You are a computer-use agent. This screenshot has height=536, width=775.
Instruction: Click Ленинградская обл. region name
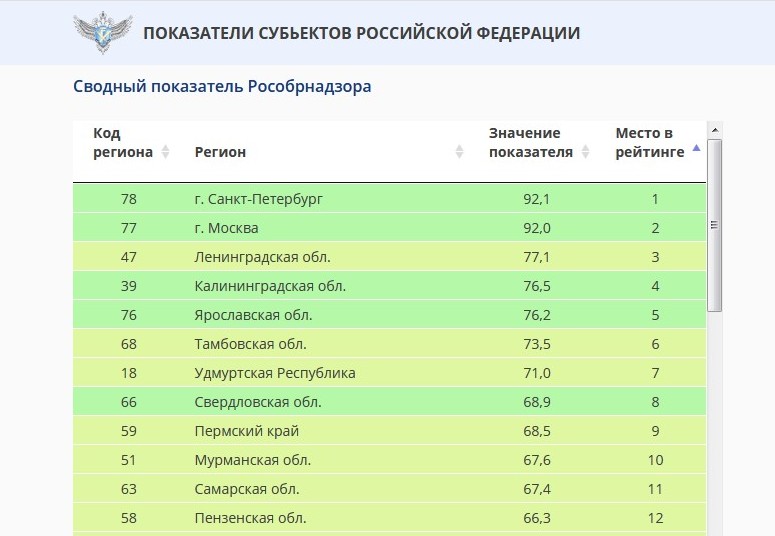pyautogui.click(x=262, y=257)
